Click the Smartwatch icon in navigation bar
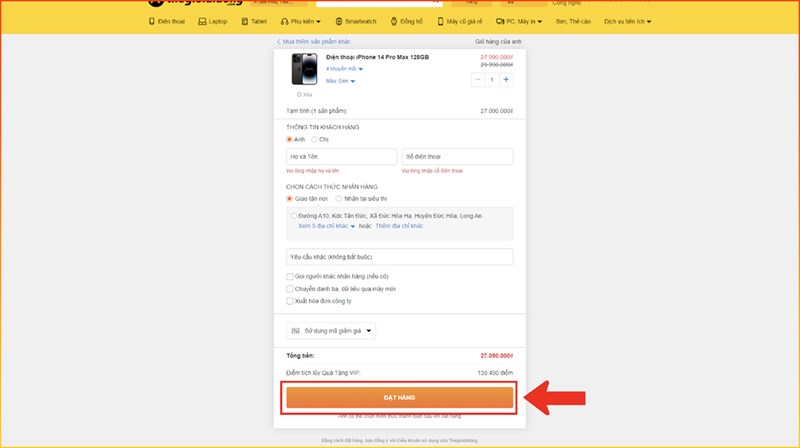800x448 pixels. pyautogui.click(x=339, y=21)
